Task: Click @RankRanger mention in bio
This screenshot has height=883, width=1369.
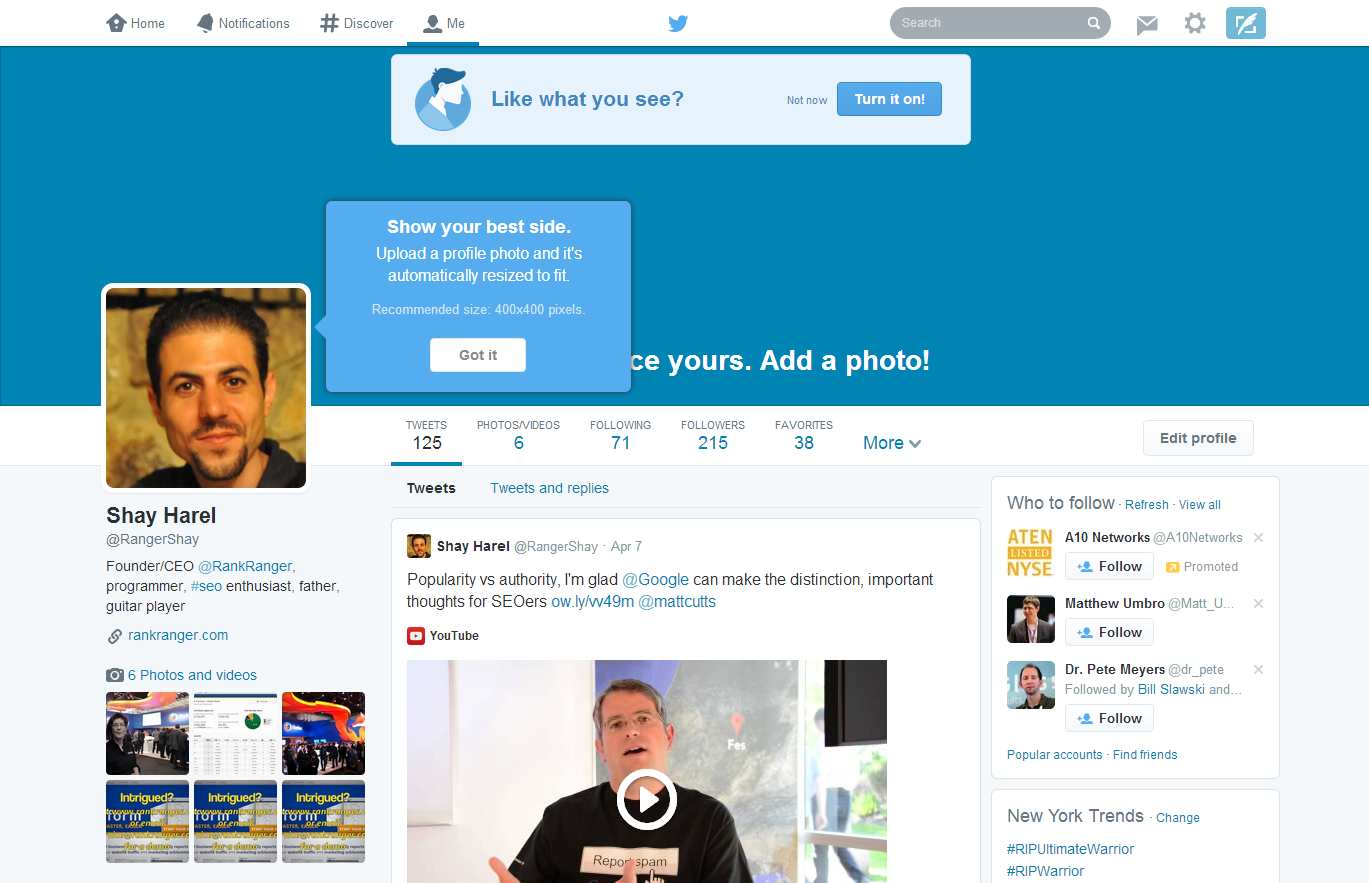Action: coord(246,566)
